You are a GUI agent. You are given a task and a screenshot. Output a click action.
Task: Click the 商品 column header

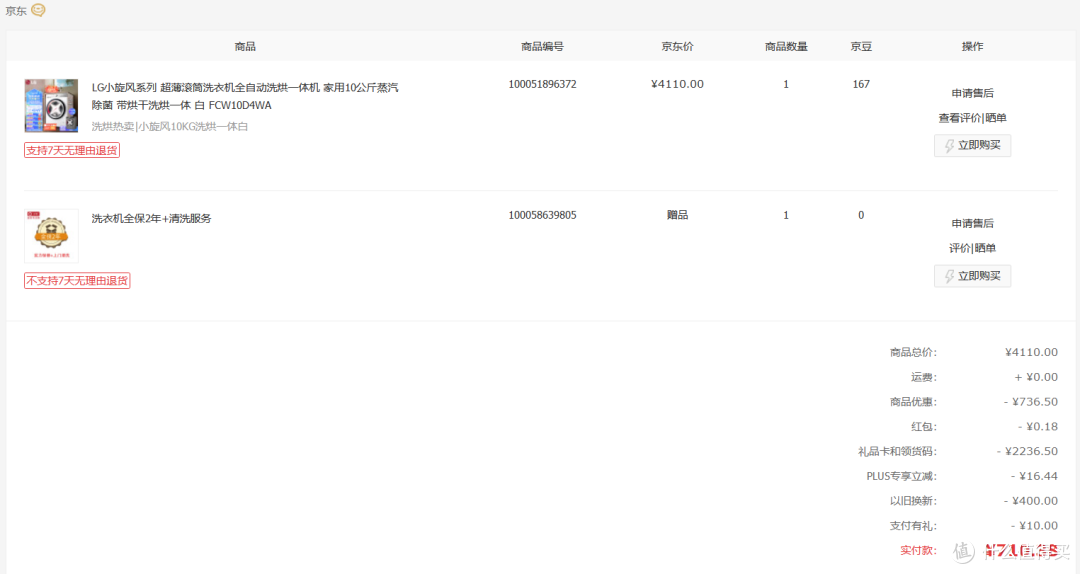(x=245, y=46)
